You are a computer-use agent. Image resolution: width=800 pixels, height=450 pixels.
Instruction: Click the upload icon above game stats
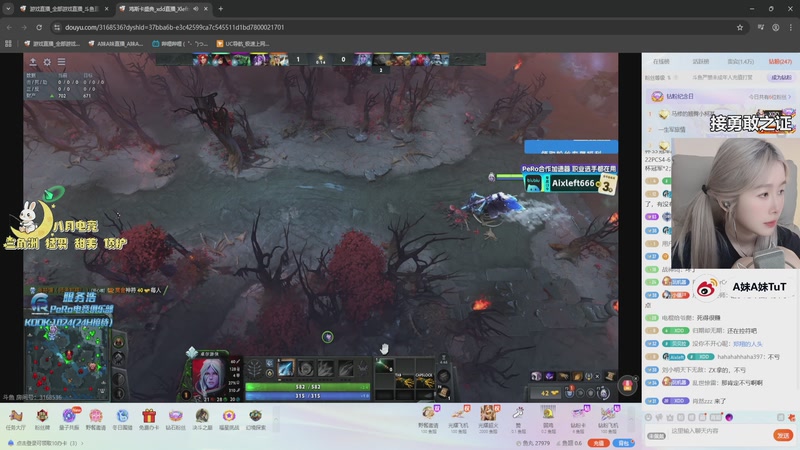(33, 62)
